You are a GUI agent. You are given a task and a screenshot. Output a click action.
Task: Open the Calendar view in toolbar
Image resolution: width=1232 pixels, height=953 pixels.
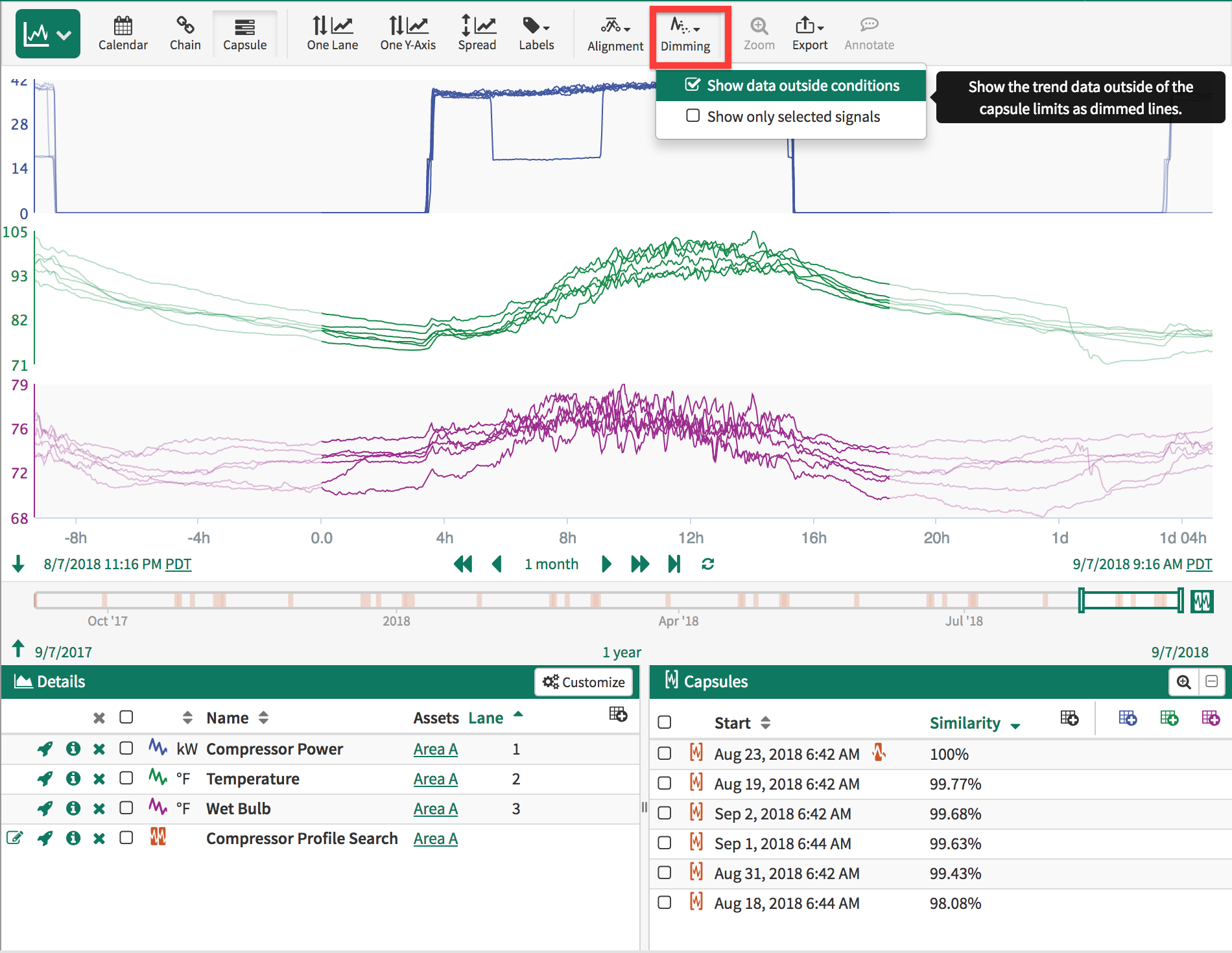coord(123,34)
